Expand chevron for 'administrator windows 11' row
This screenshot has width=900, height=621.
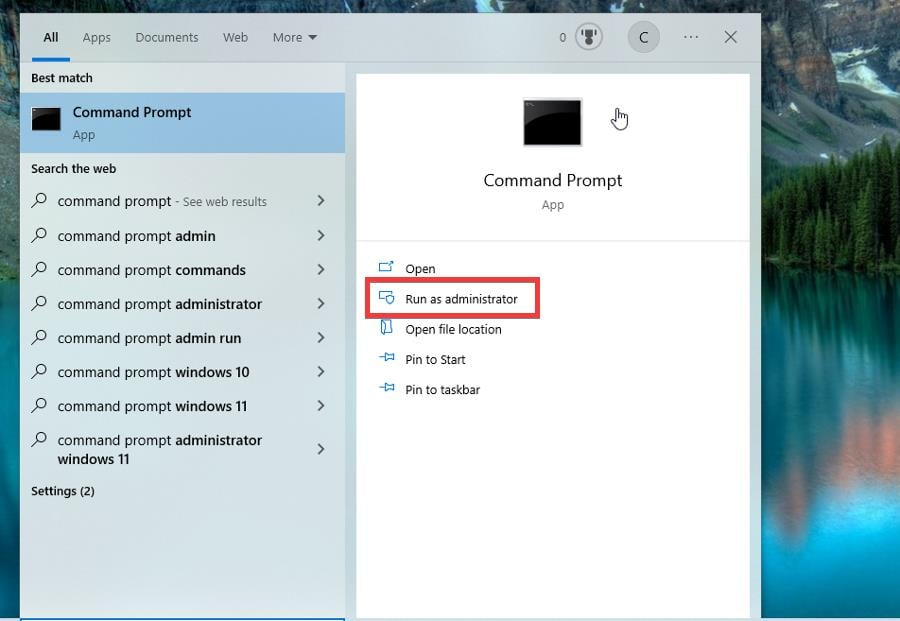pyautogui.click(x=321, y=449)
